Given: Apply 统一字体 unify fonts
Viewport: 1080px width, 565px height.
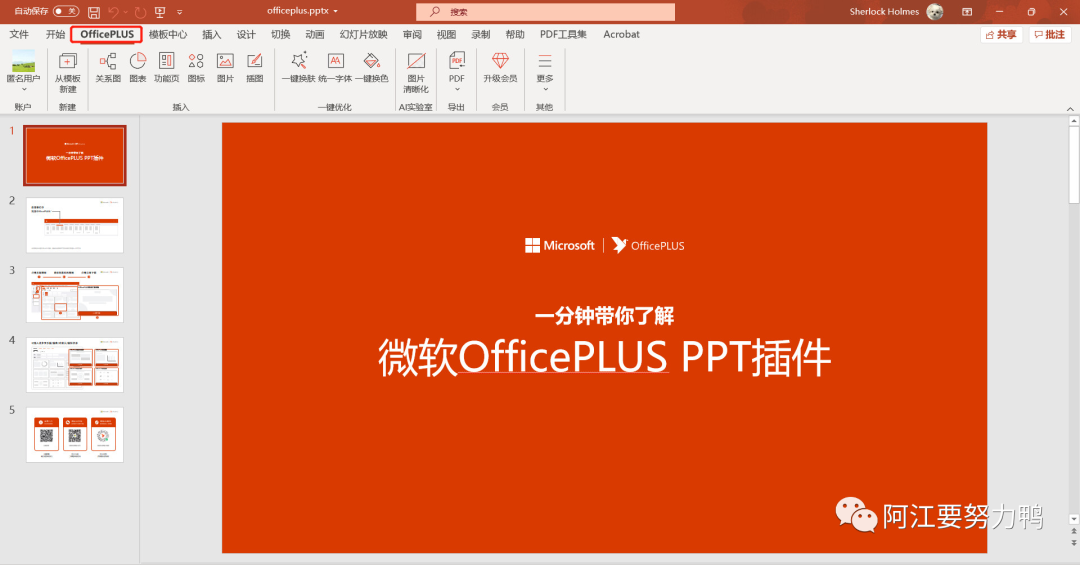Looking at the screenshot, I should tap(335, 68).
